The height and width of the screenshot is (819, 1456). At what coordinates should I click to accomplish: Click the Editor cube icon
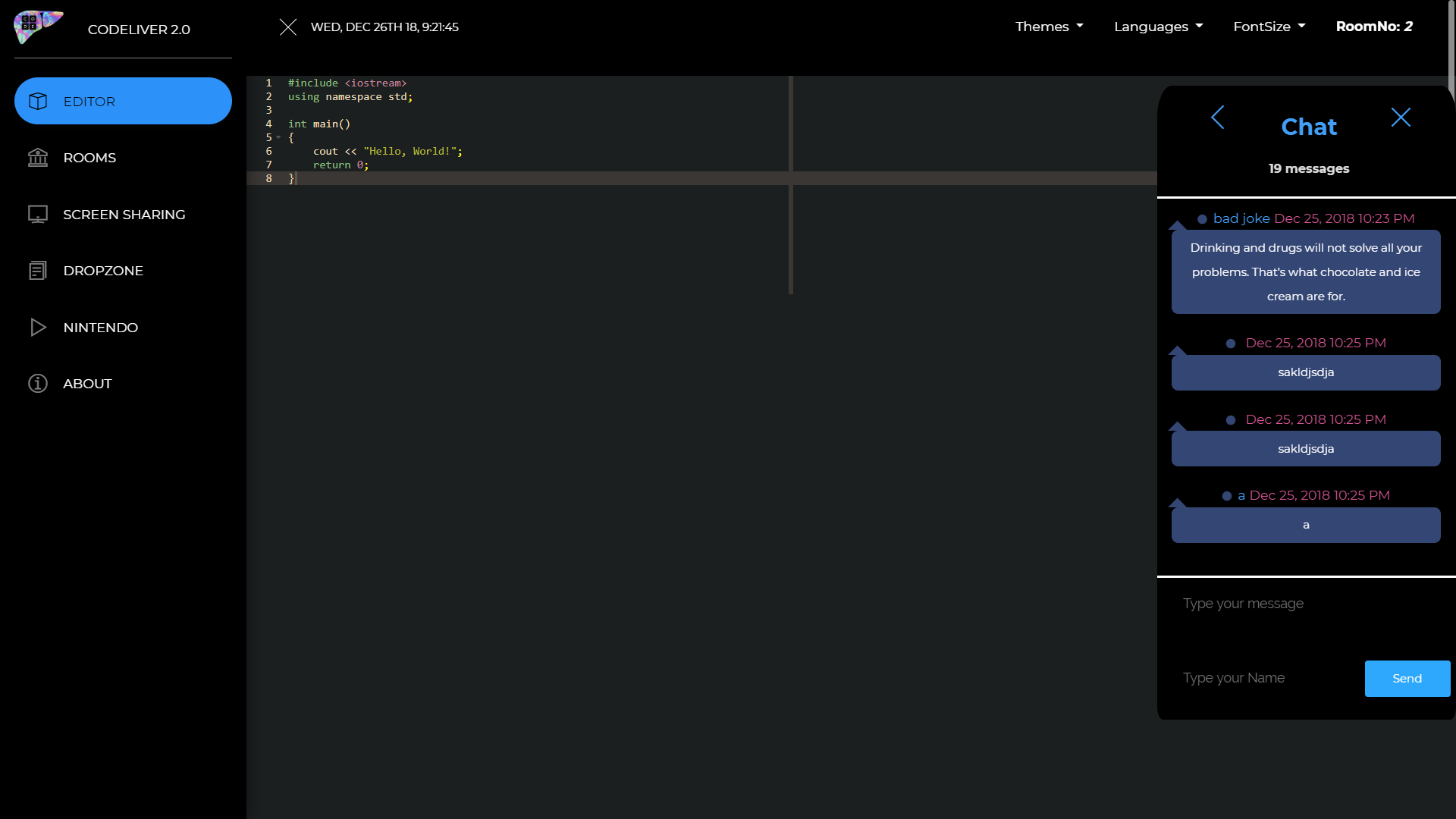[38, 102]
